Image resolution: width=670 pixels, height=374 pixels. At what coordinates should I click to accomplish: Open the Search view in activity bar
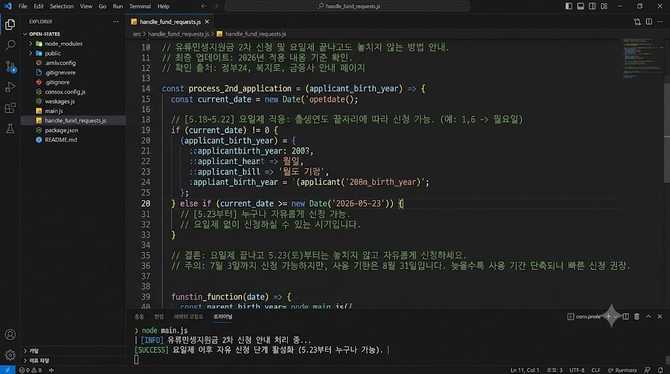tap(10, 45)
